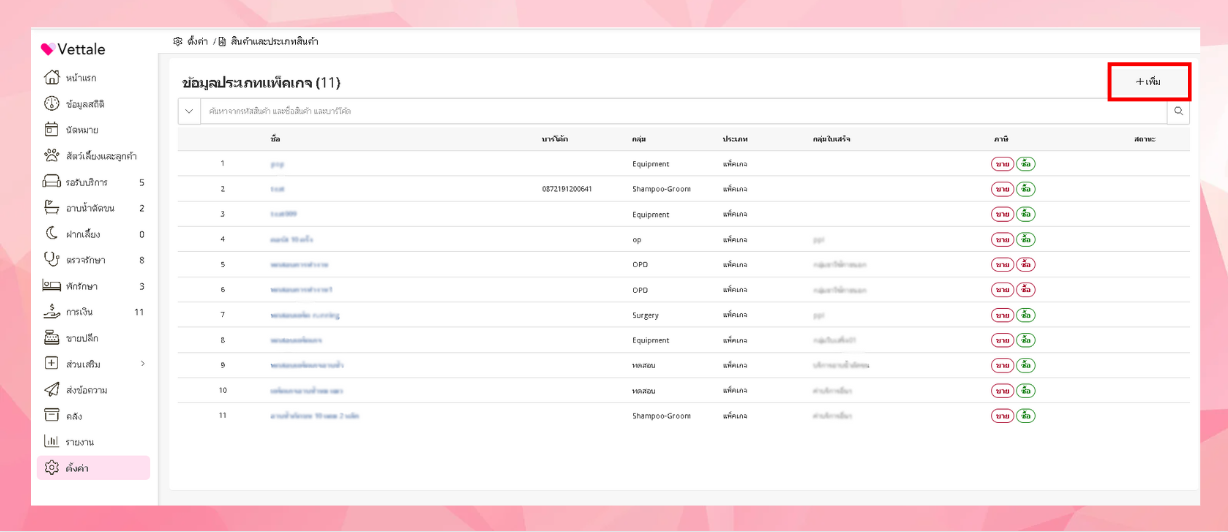This screenshot has height=532, width=1228.
Task: Open สัตว์เลี้ยงและลูกค้า paw icon
Action: (x=52, y=155)
